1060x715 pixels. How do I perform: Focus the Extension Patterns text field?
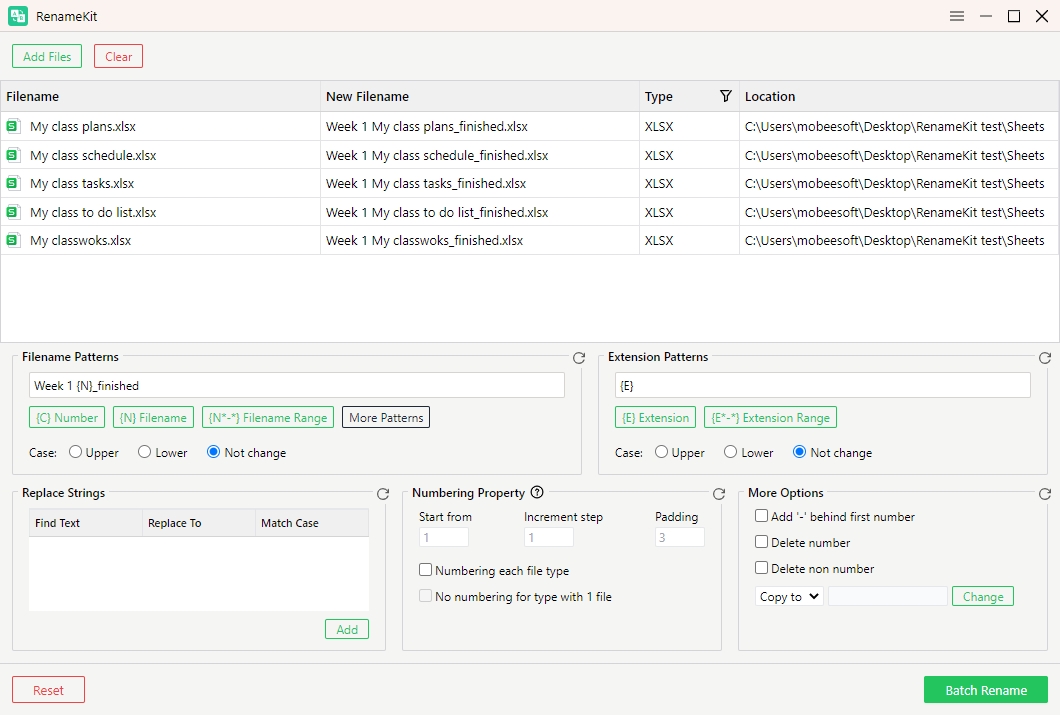(x=823, y=385)
